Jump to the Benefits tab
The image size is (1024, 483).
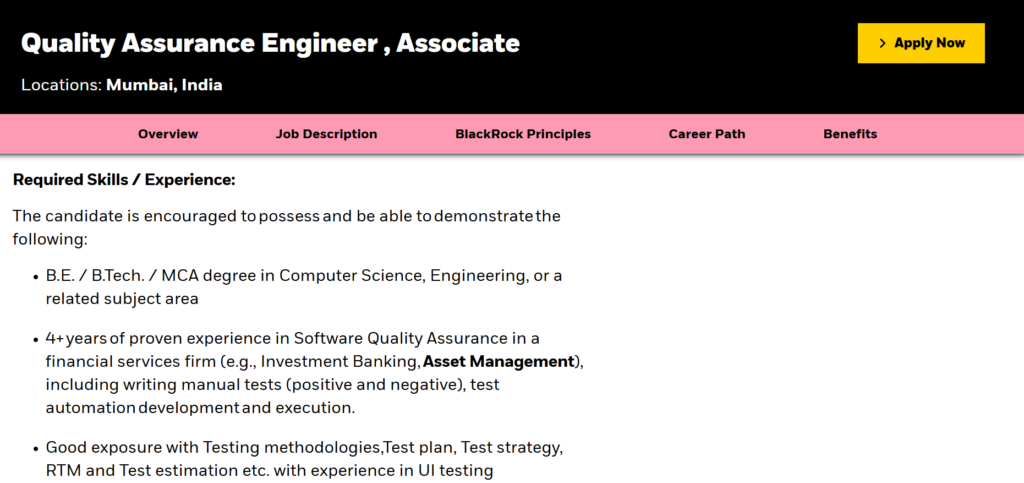click(850, 134)
